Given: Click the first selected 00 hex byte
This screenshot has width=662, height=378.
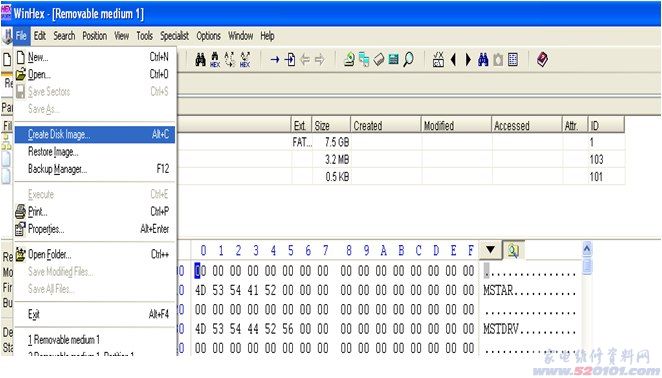Looking at the screenshot, I should [200, 271].
